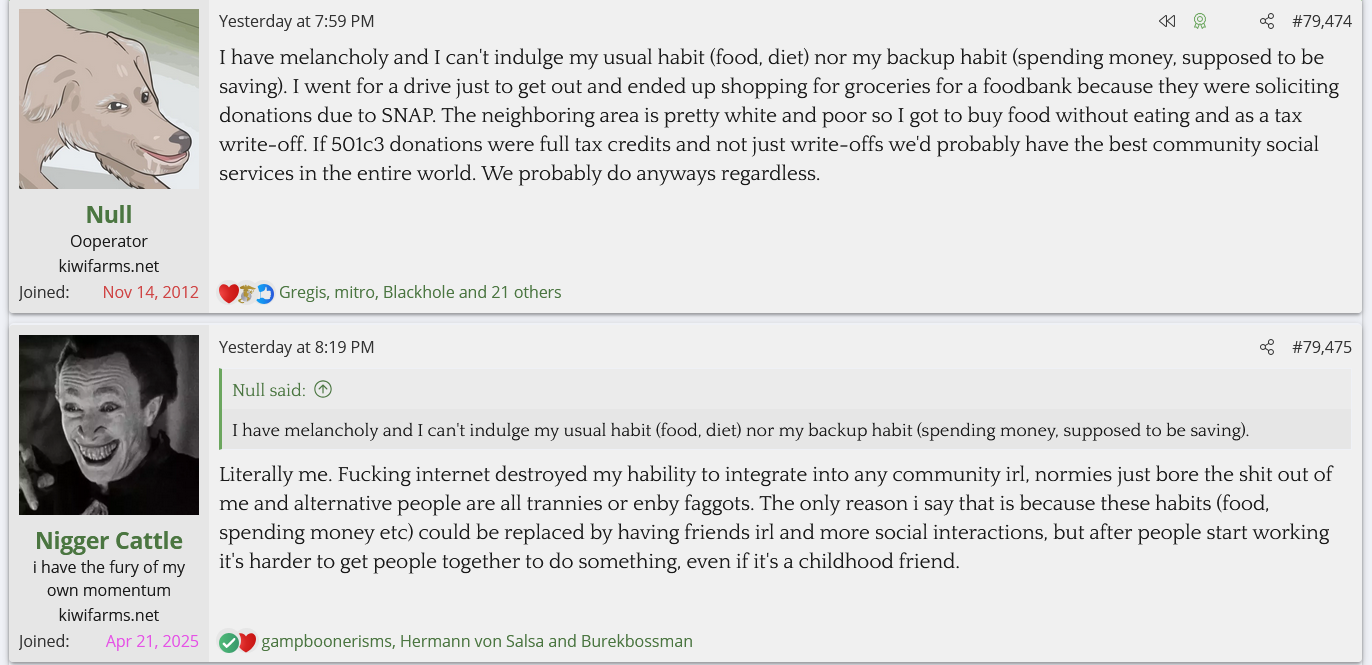
Task: Click the "Yesterday at 8:19 PM" timestamp
Action: point(297,347)
